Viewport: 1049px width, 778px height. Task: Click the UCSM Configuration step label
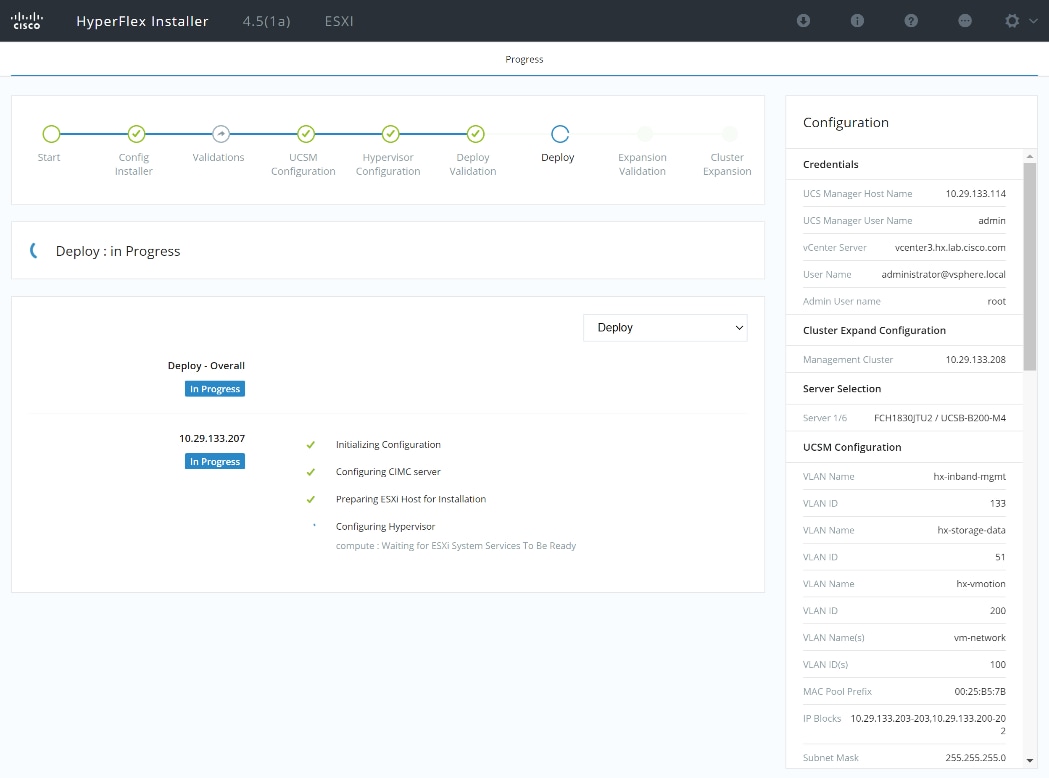(303, 164)
